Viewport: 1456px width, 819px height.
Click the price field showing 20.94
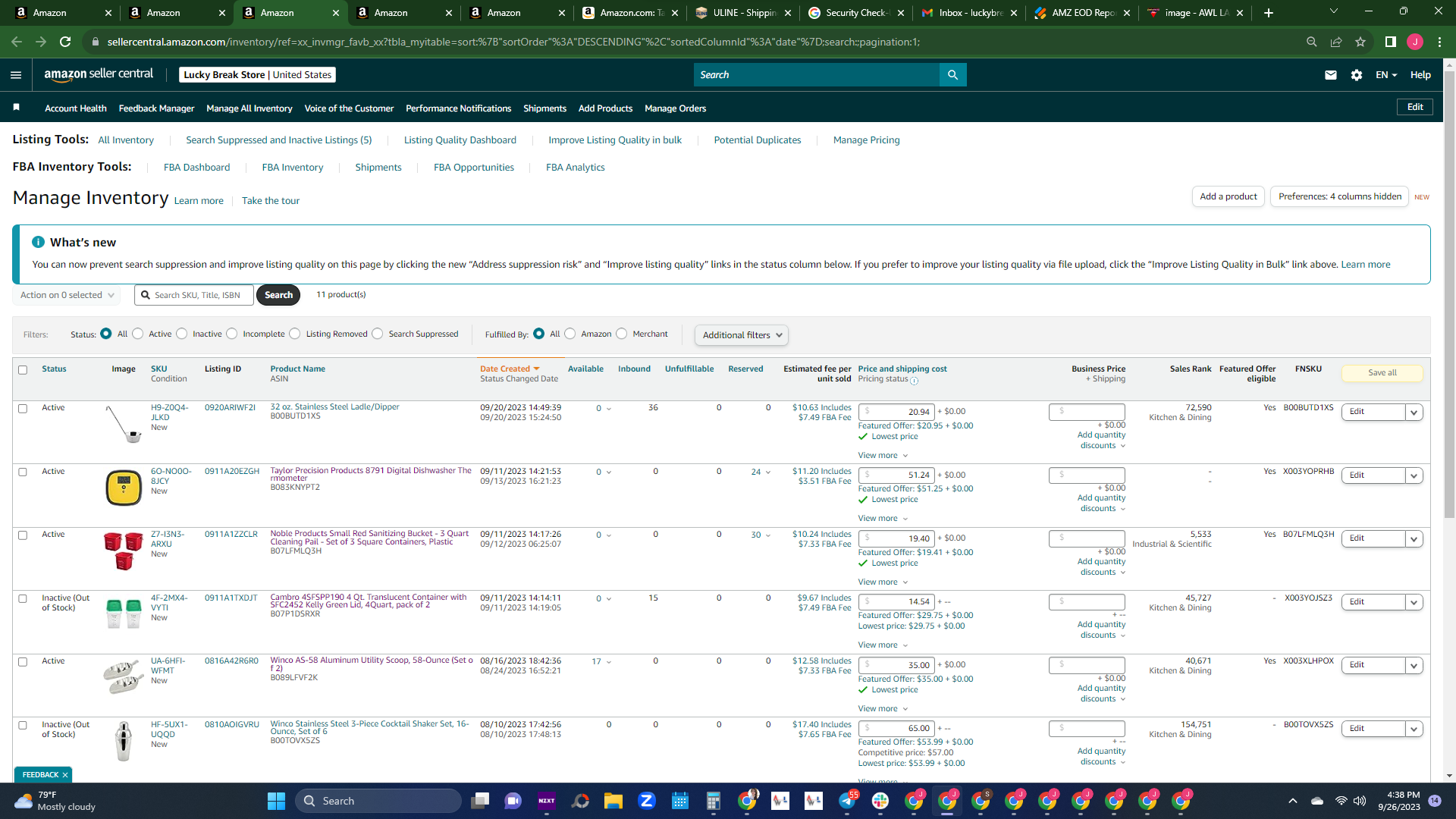click(x=896, y=412)
